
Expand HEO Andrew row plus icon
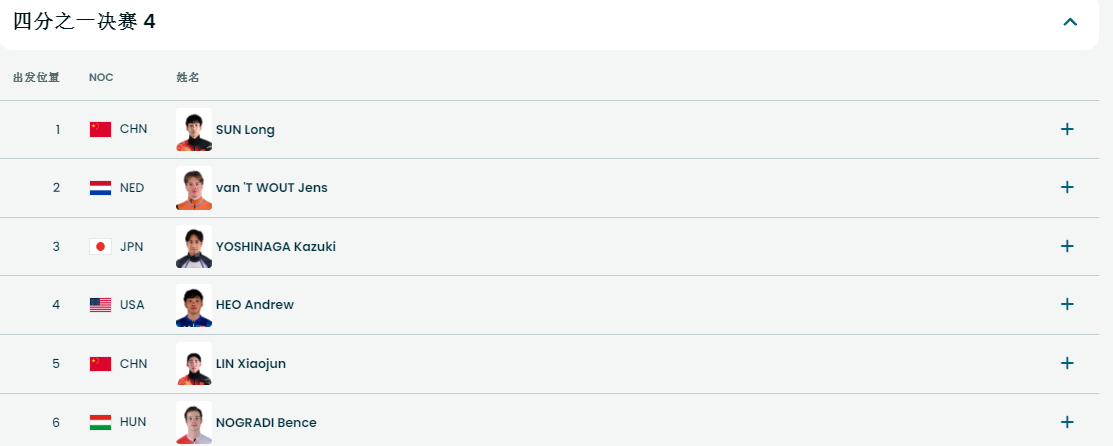click(1067, 304)
